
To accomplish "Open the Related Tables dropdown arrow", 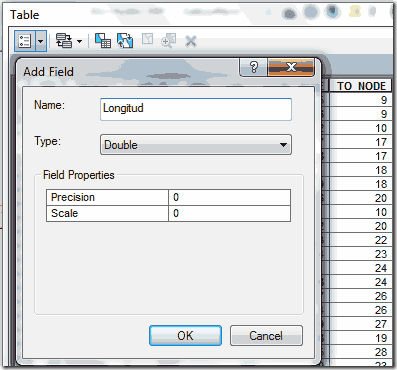I will click(79, 41).
